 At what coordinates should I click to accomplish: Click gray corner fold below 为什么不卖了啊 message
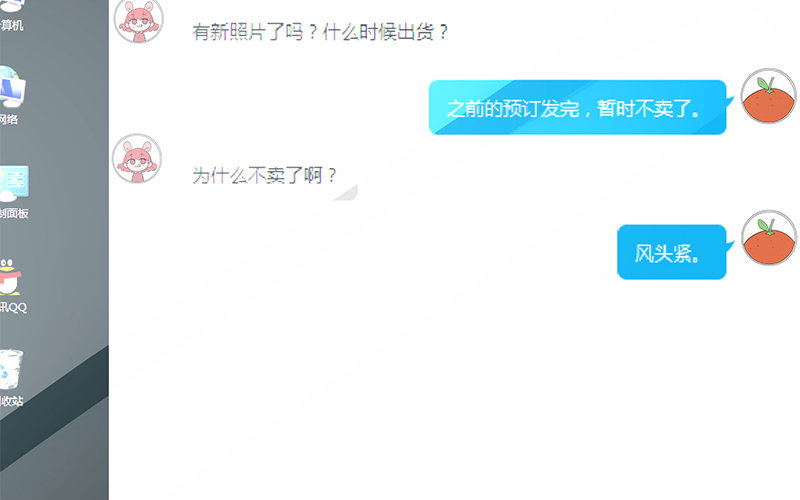click(x=346, y=192)
